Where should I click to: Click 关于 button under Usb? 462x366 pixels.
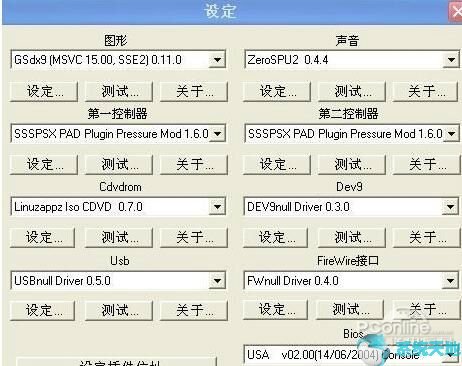point(194,311)
